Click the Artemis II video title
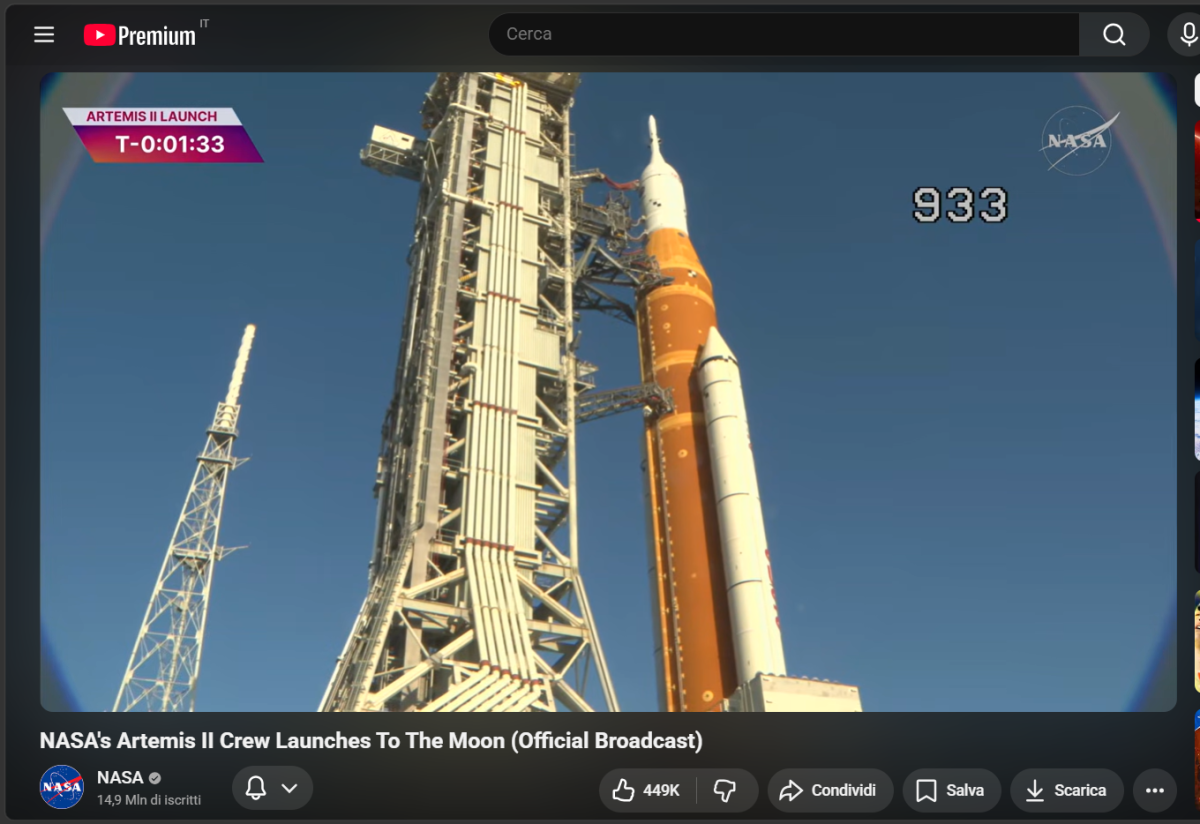The height and width of the screenshot is (824, 1200). [x=371, y=741]
